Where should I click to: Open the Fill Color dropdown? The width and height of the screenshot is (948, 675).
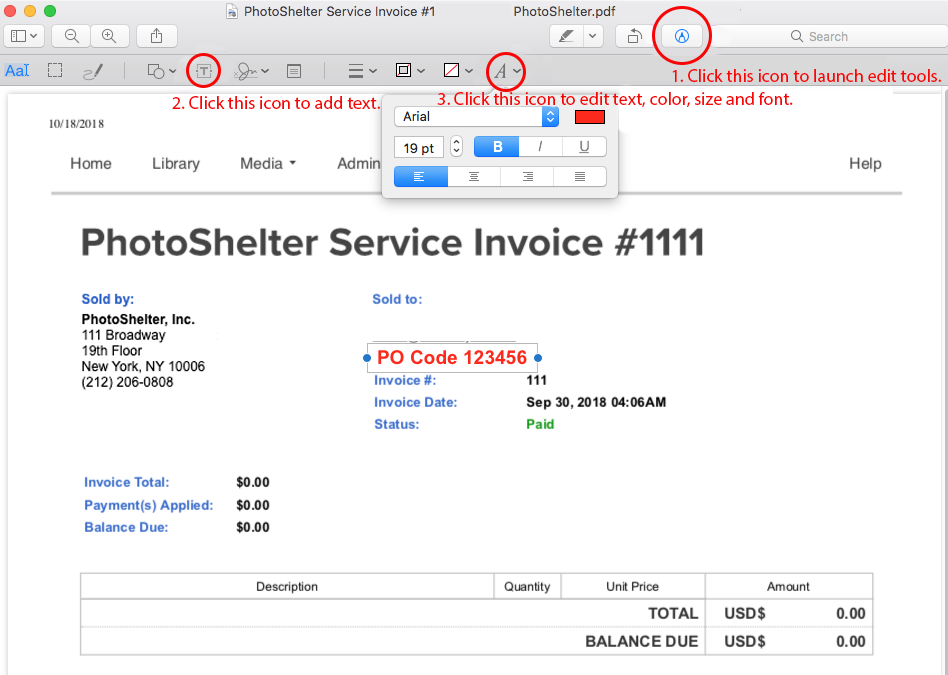pyautogui.click(x=458, y=71)
